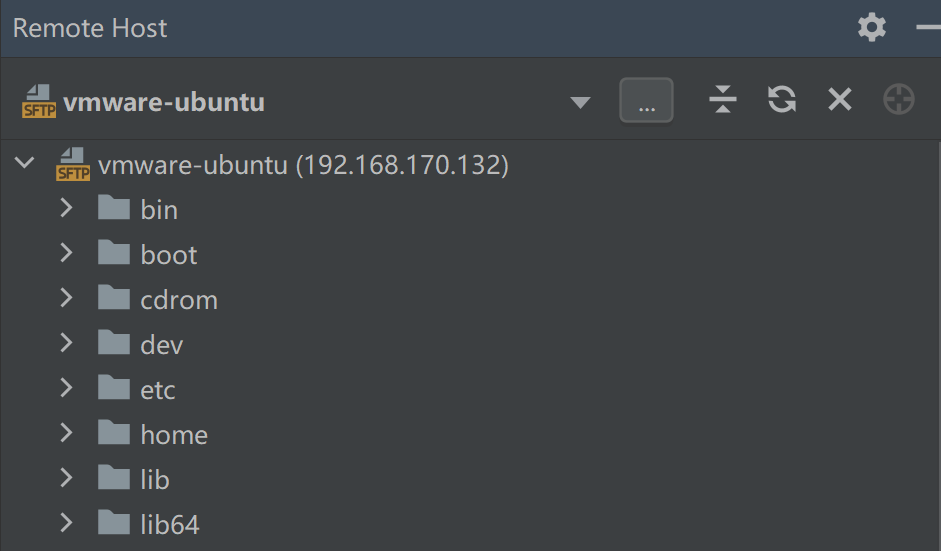Click the bin folder icon
This screenshot has width=941, height=551.
pyautogui.click(x=115, y=209)
